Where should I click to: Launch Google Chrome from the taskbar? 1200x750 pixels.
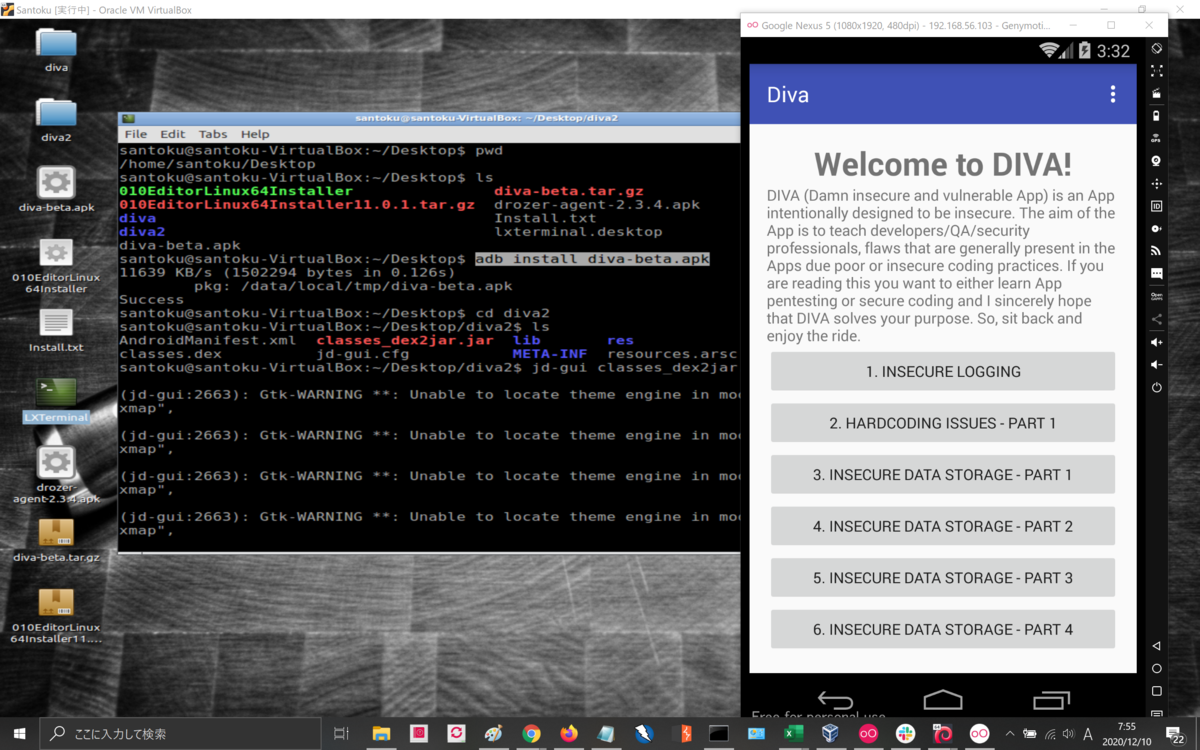click(531, 733)
